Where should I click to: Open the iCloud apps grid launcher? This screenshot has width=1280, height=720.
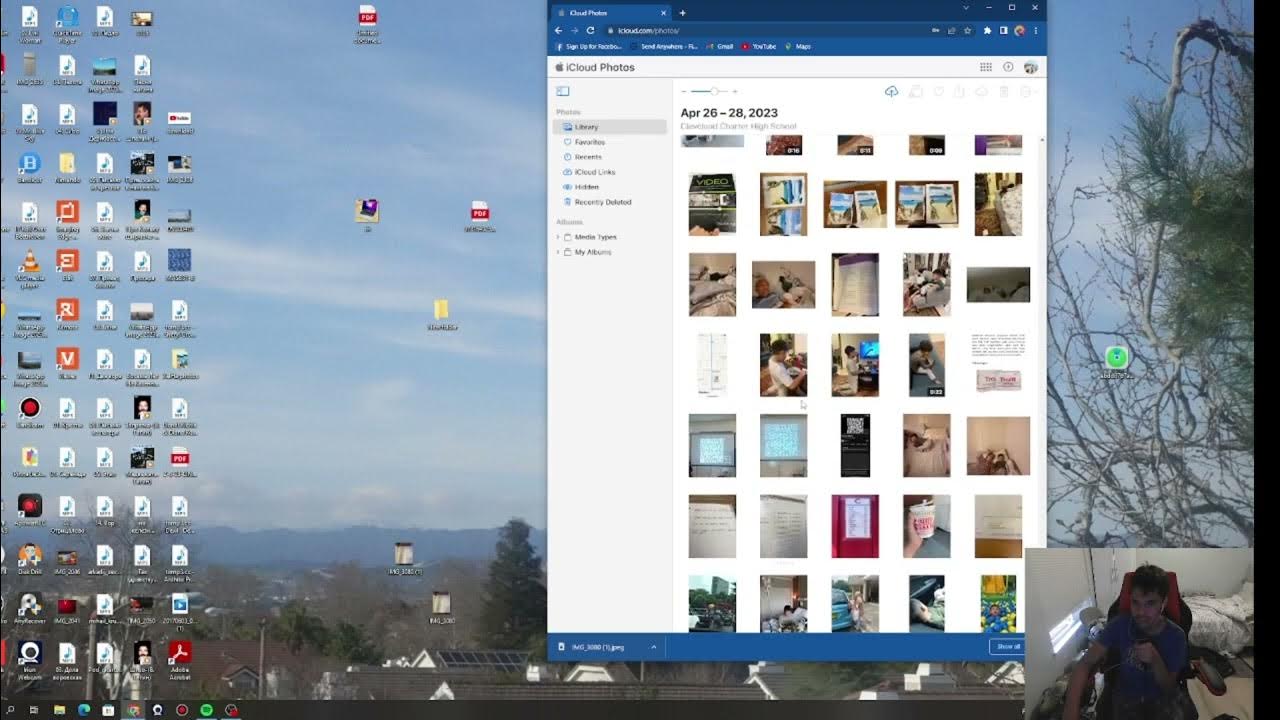click(x=985, y=67)
